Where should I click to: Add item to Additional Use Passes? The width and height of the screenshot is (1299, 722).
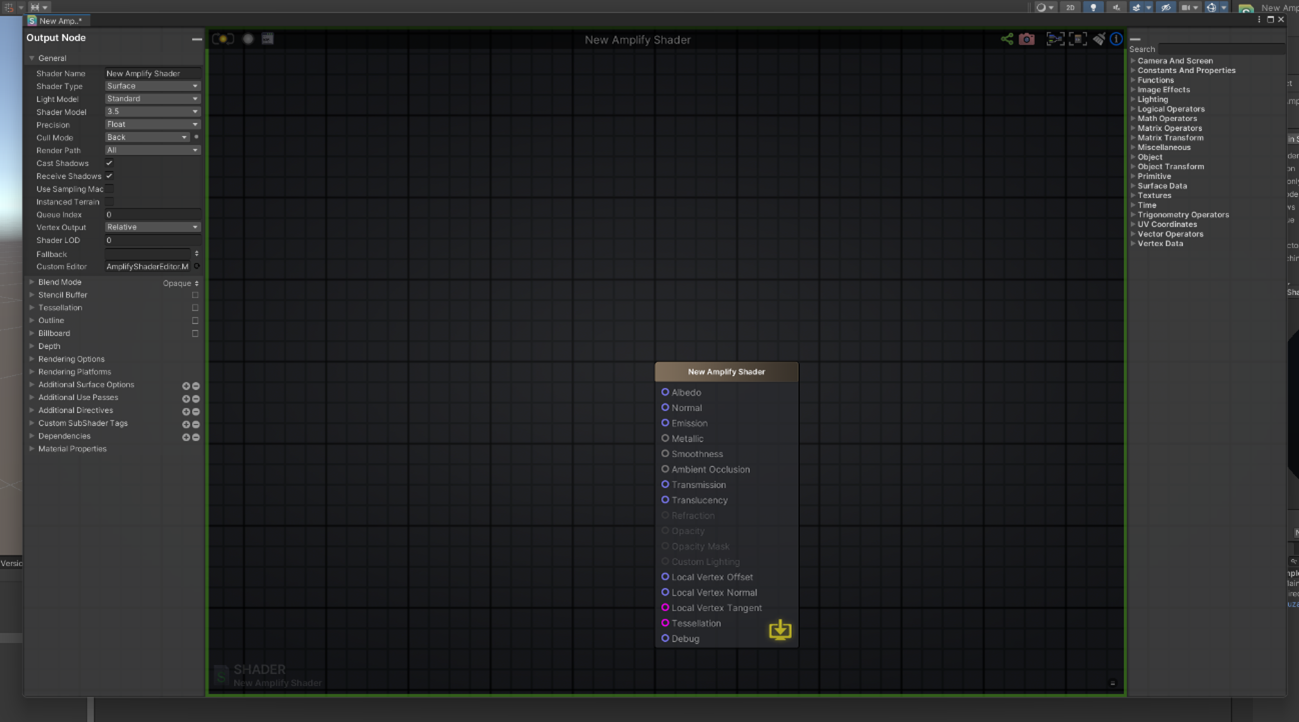pos(186,398)
